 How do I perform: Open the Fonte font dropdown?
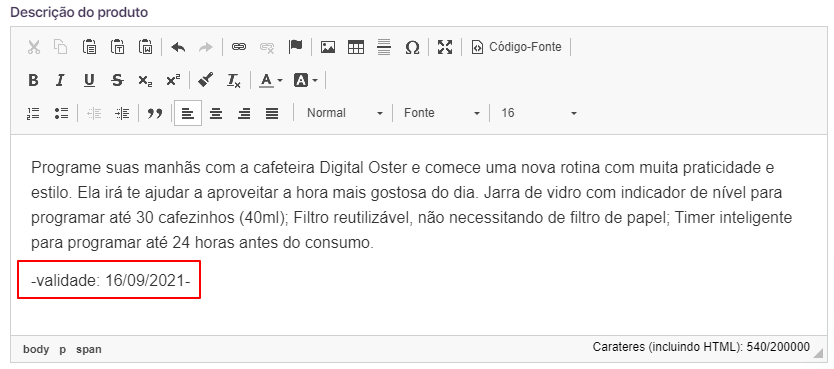[441, 113]
